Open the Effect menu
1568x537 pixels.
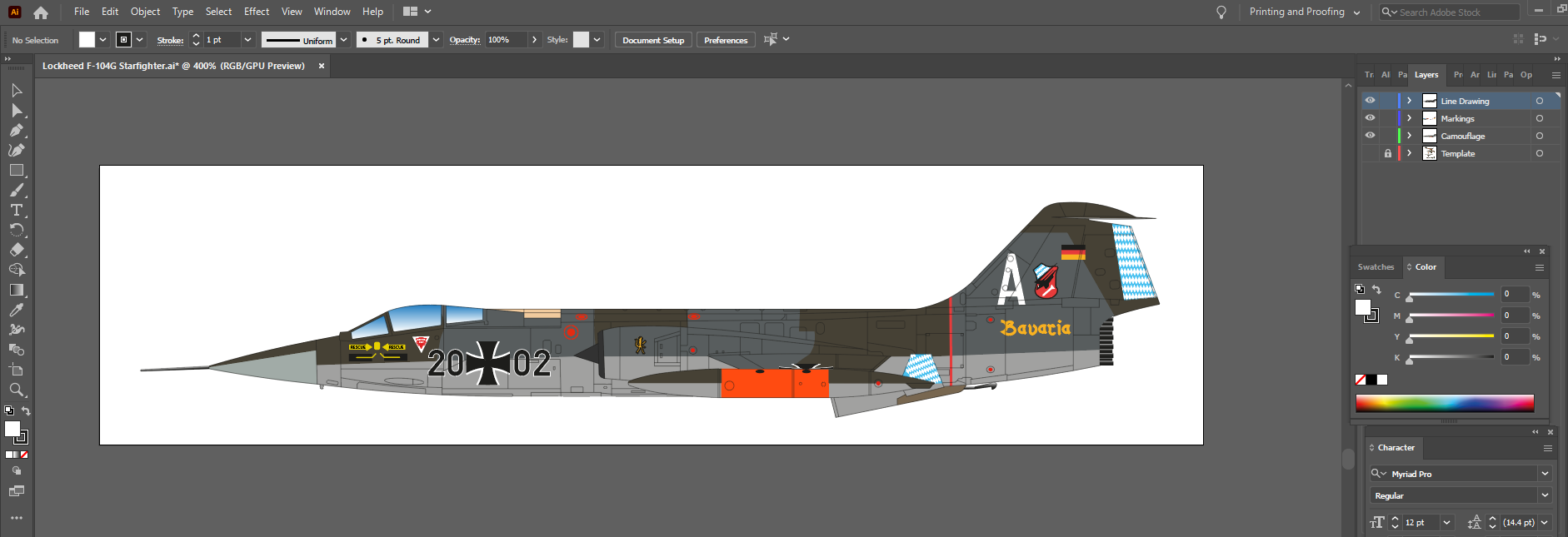[x=256, y=12]
